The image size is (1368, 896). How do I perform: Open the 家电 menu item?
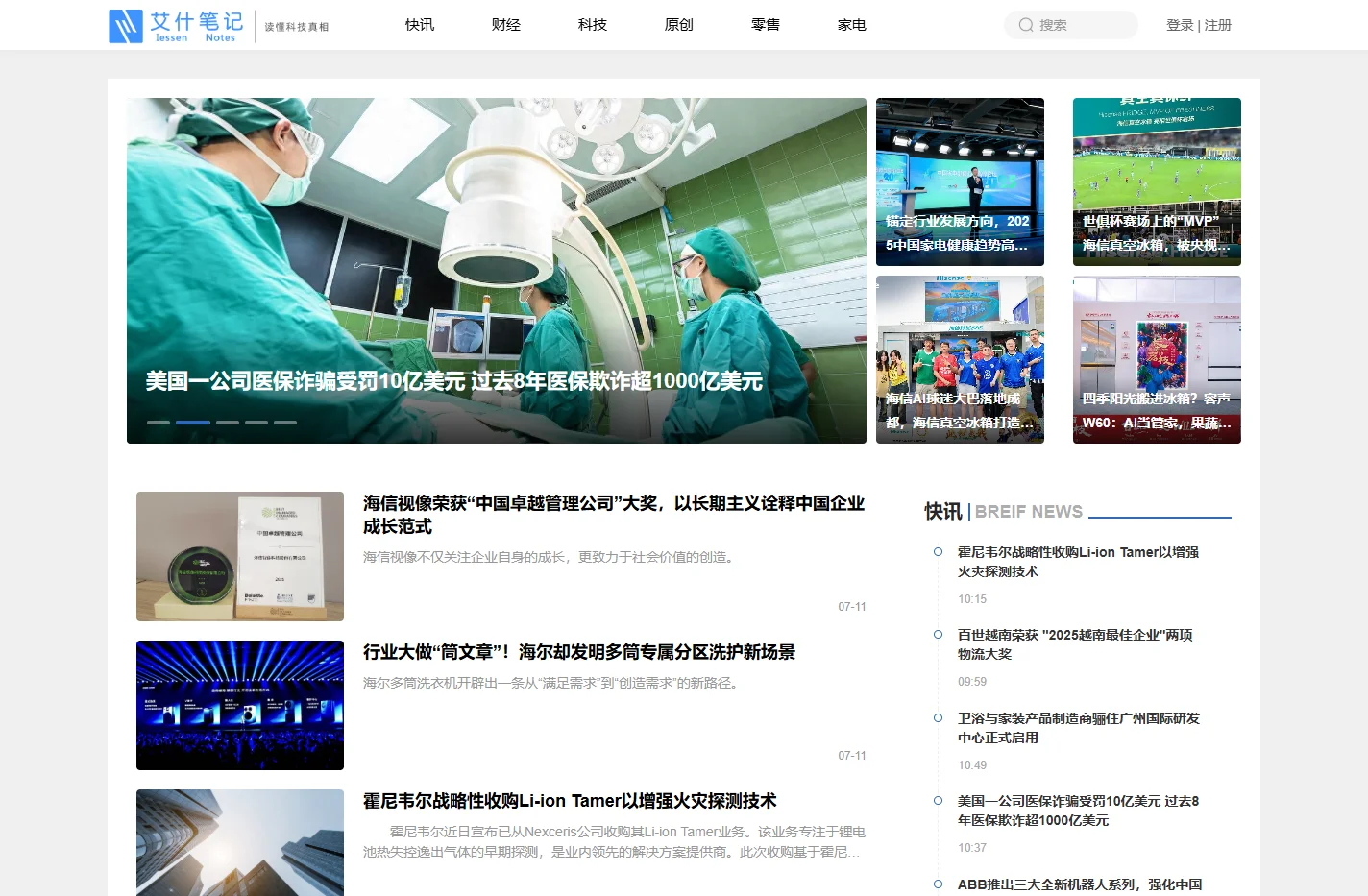click(x=852, y=25)
